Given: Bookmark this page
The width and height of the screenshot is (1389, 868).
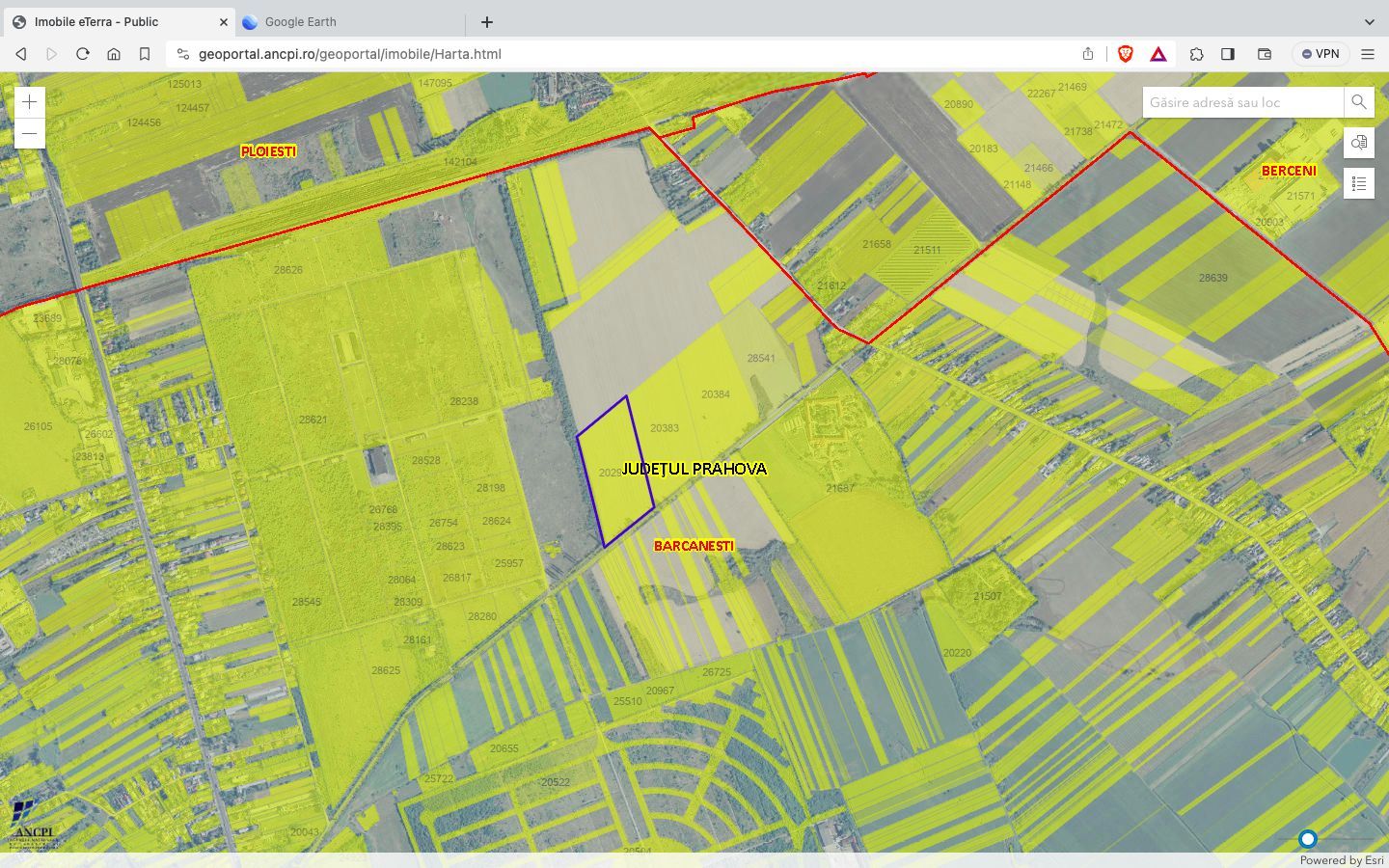Looking at the screenshot, I should pos(145,54).
